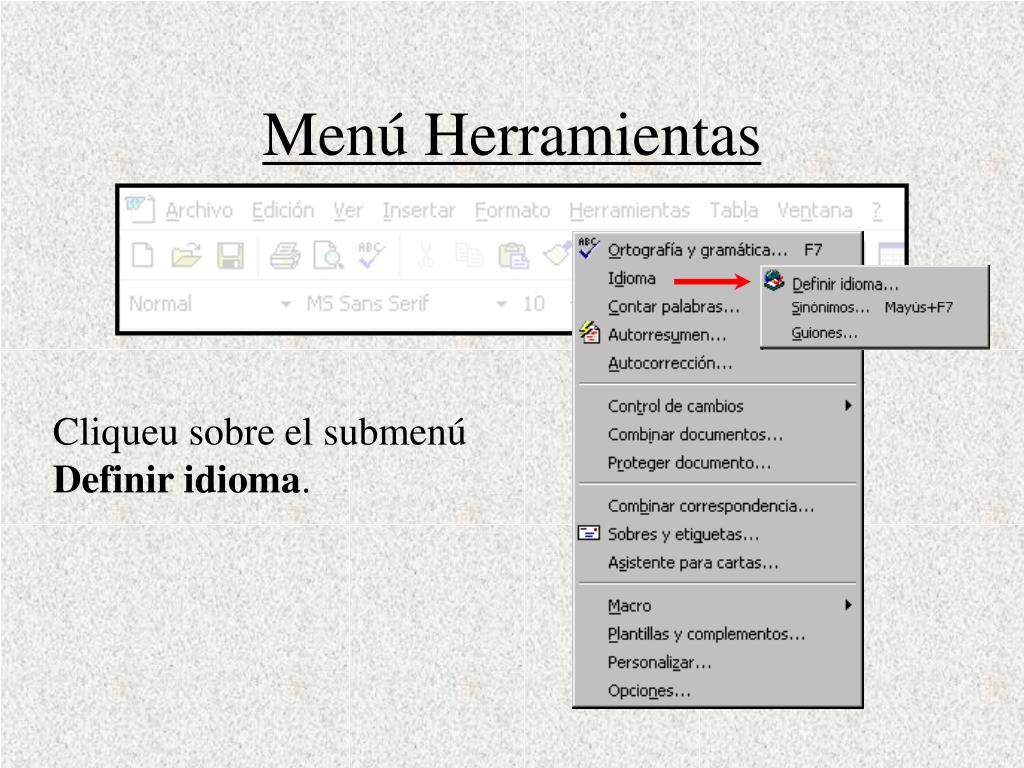This screenshot has height=768, width=1024.
Task: Open print preview magnifier icon
Action: point(328,255)
